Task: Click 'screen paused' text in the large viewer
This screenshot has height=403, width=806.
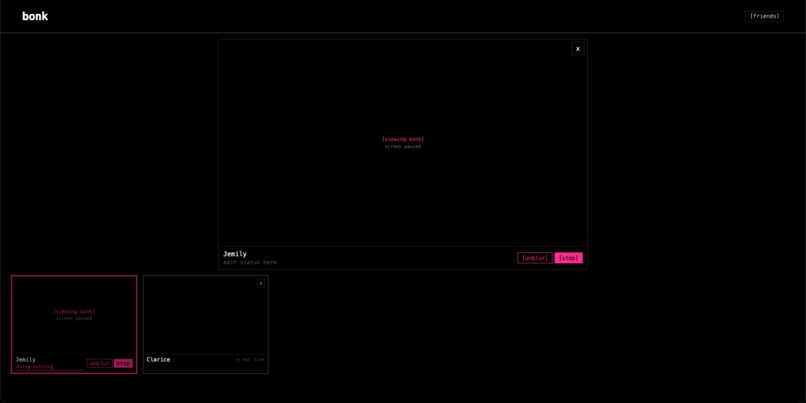Action: pos(403,146)
